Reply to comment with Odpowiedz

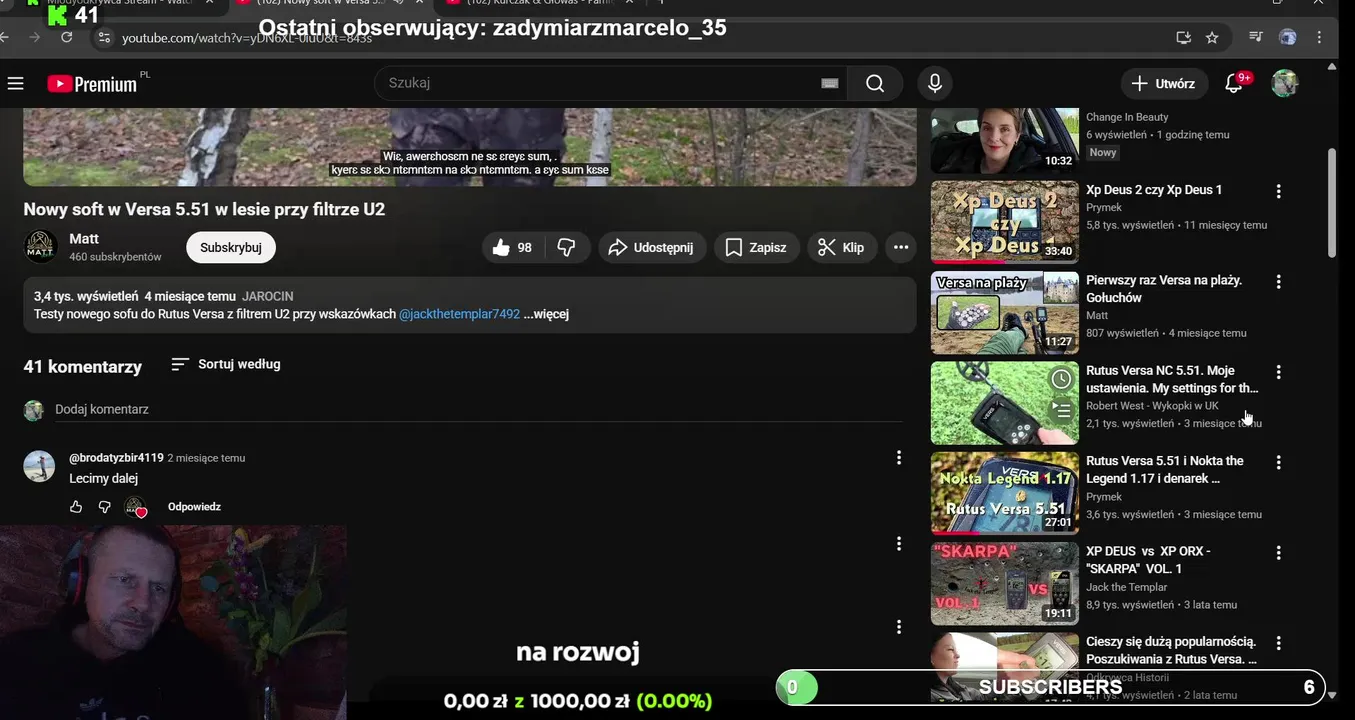(194, 507)
